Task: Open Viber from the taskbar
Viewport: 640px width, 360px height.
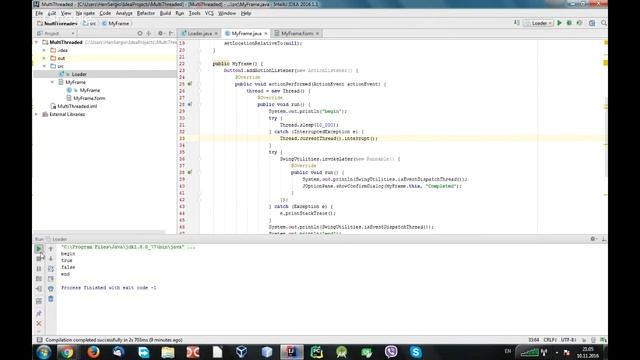Action: (x=391, y=352)
